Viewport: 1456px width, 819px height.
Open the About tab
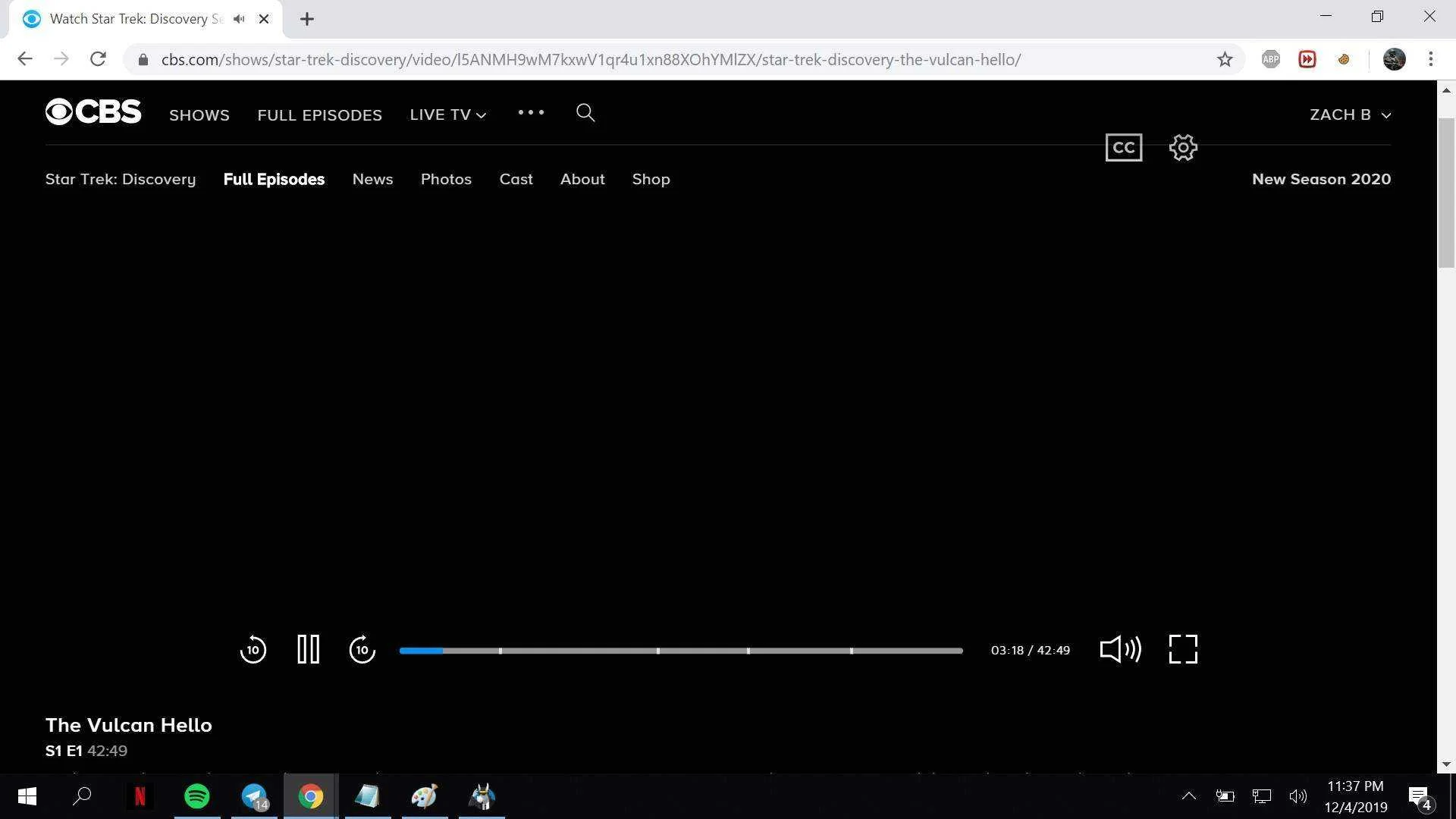(x=582, y=180)
